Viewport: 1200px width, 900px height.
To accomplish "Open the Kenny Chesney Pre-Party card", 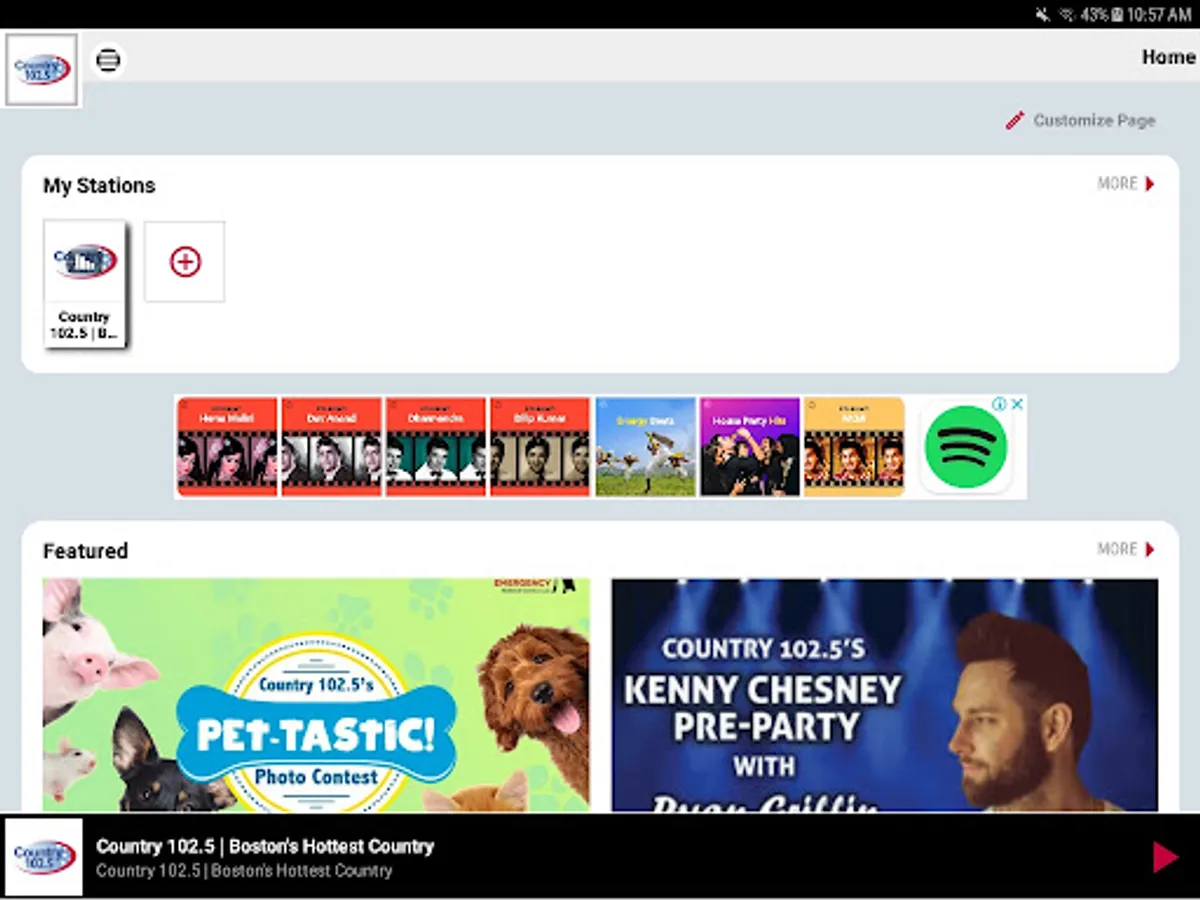I will (x=885, y=695).
